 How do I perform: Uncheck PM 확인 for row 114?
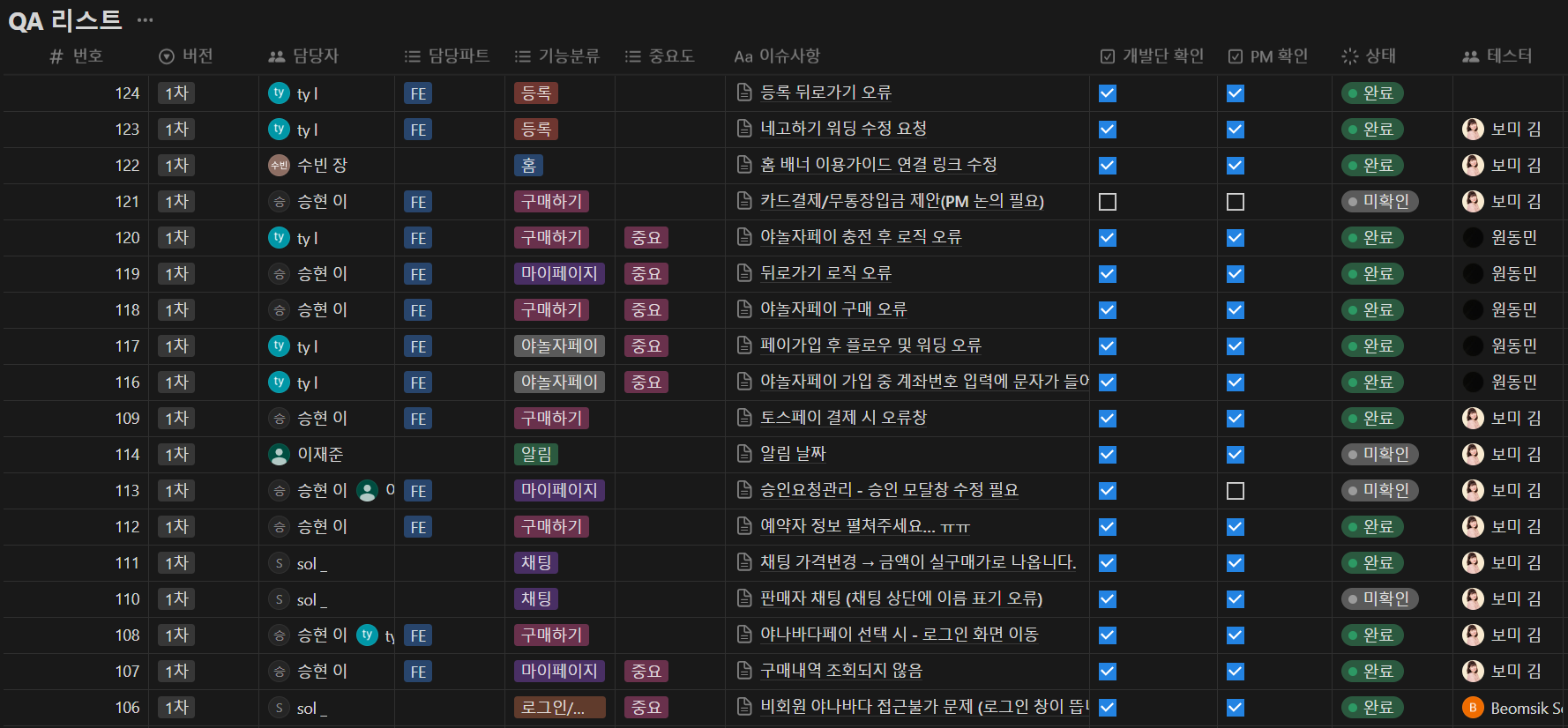click(x=1236, y=455)
